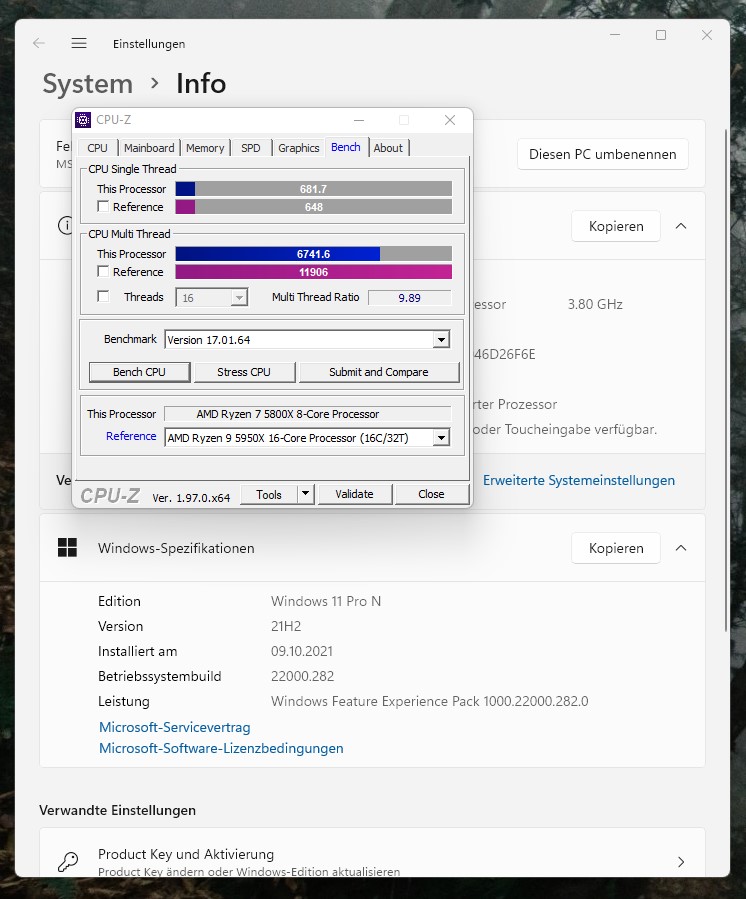Open the Reference processor dropdown

coord(441,438)
